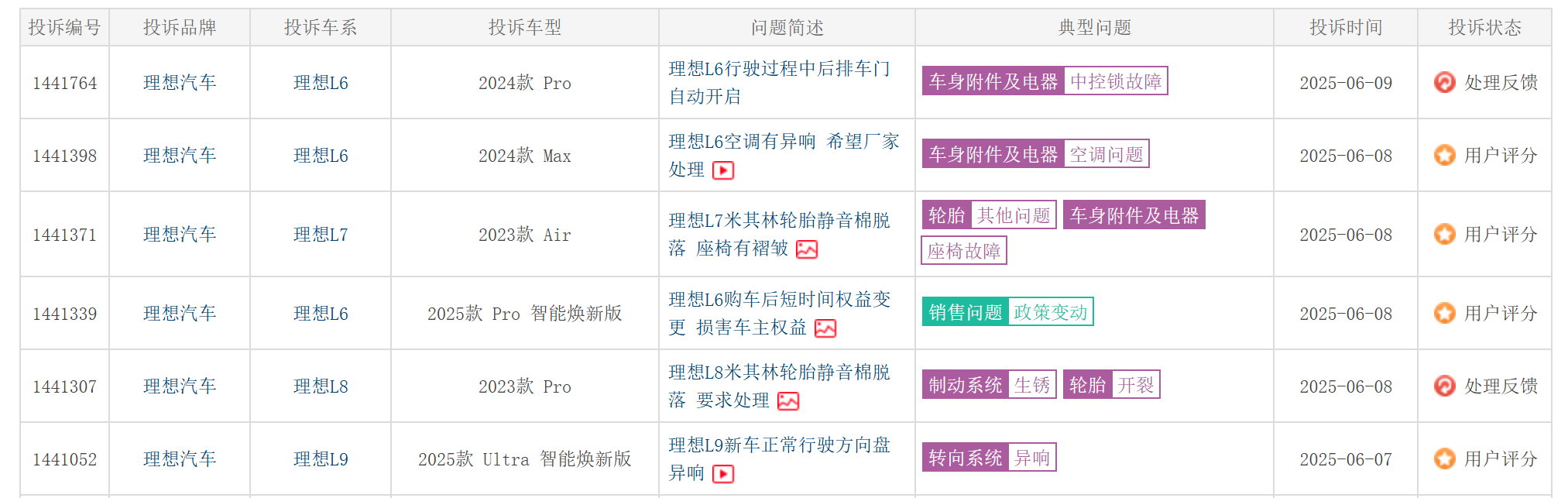The image size is (1568, 498).
Task: Click the 座椅故障 tag
Action: (964, 251)
